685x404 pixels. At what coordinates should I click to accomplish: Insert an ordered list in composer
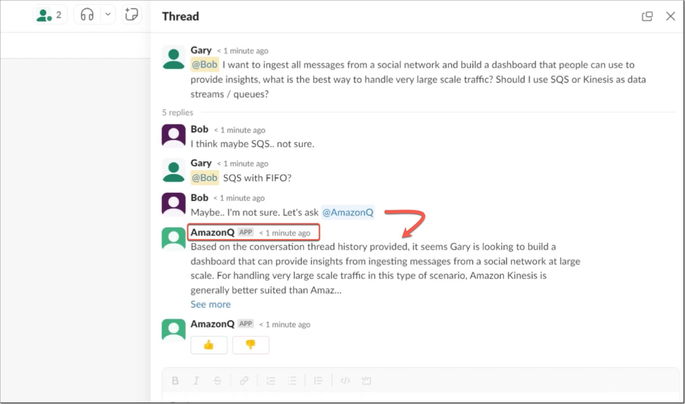click(271, 381)
